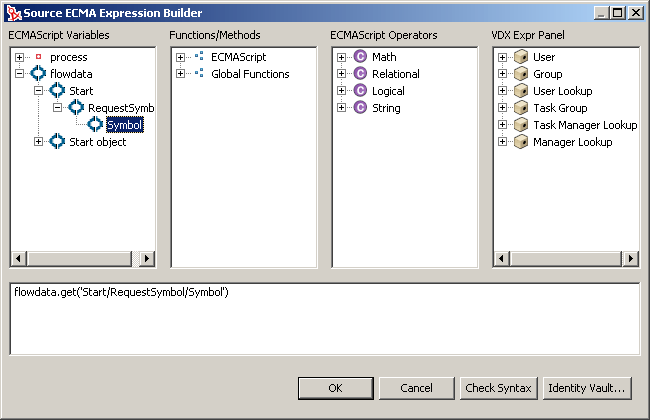The height and width of the screenshot is (420, 650).
Task: Click the String operator purple icon
Action: (x=360, y=107)
